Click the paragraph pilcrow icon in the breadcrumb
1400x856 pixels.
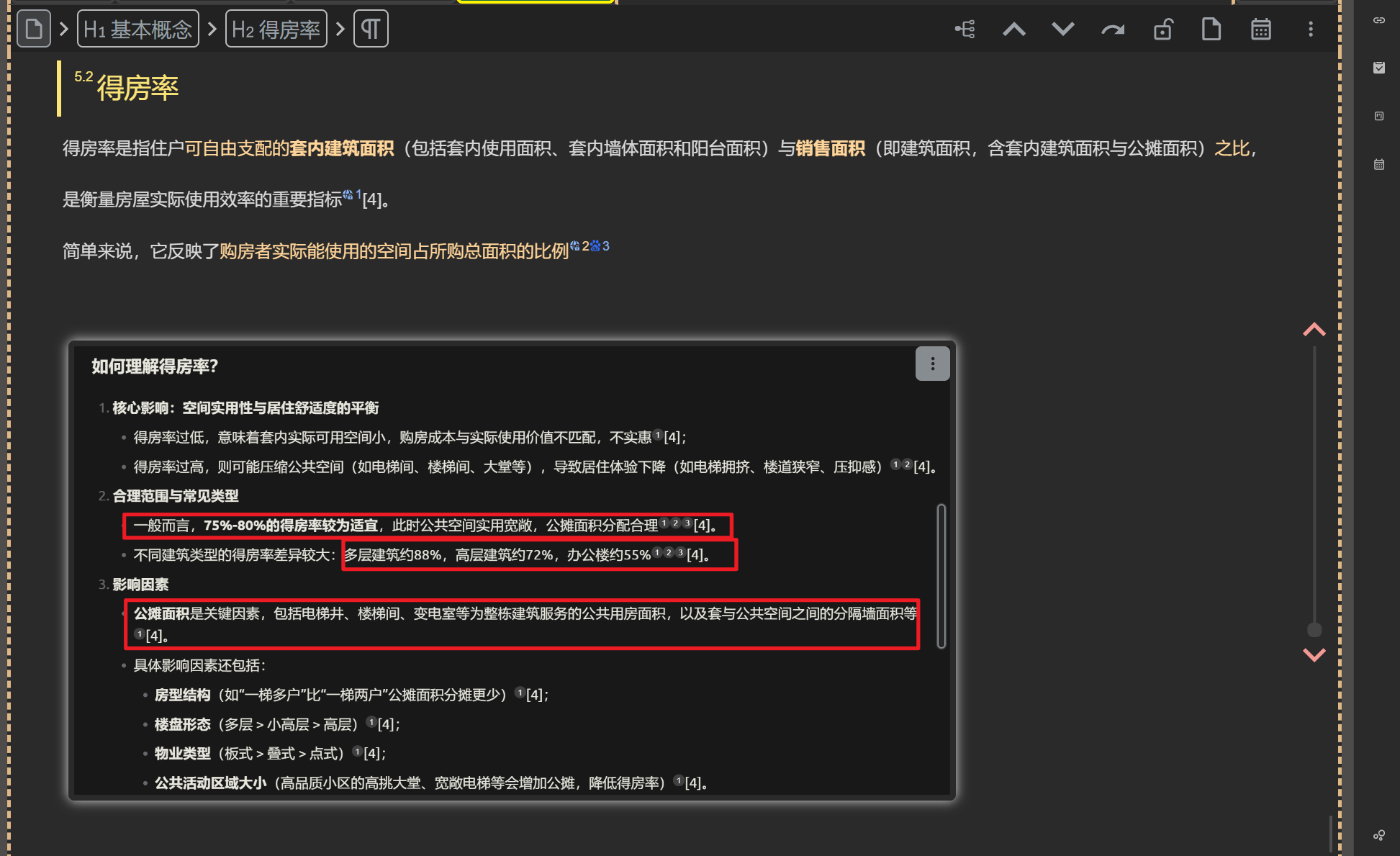[x=371, y=29]
